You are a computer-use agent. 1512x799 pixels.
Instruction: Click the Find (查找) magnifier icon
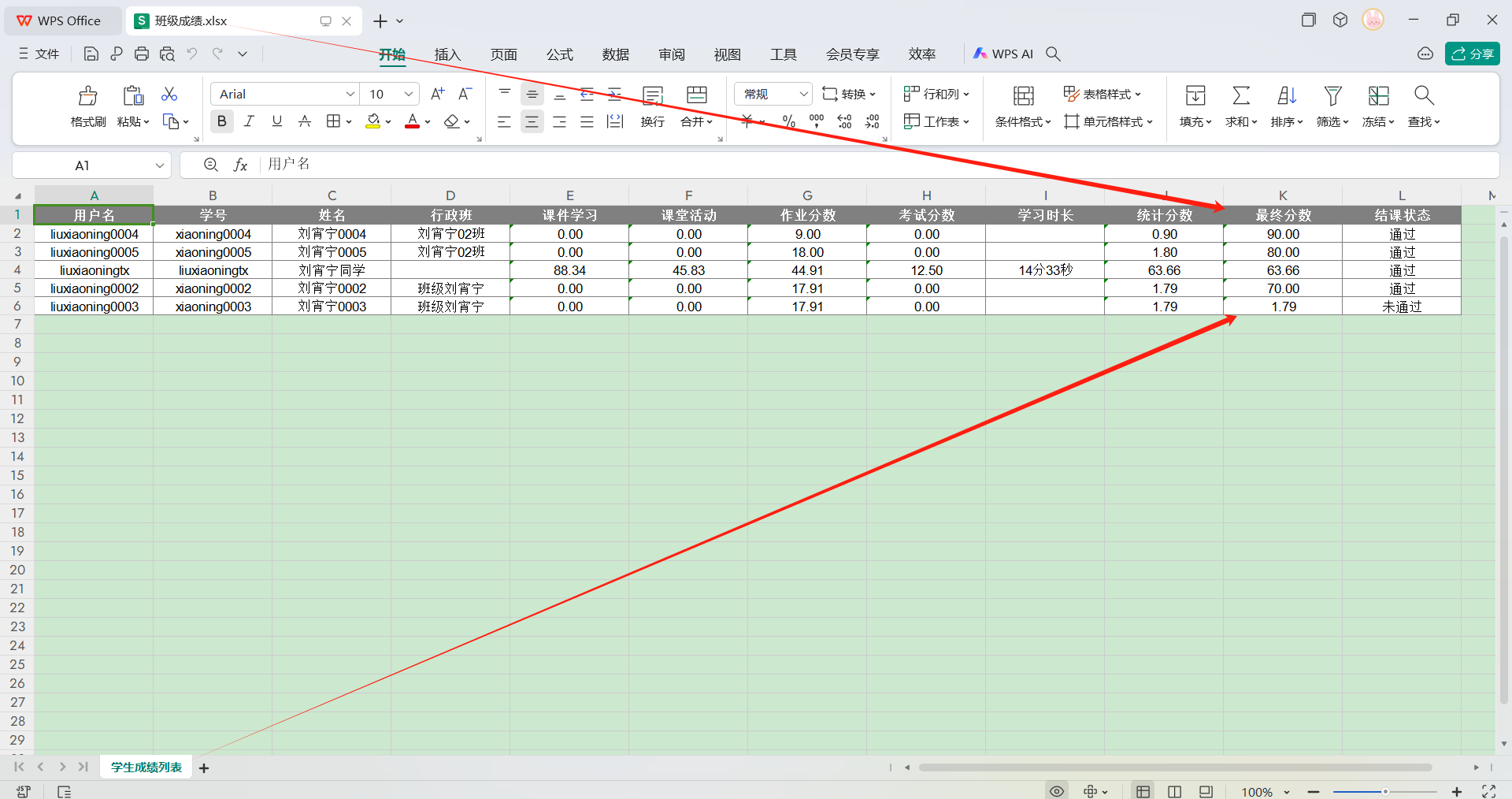1423,96
